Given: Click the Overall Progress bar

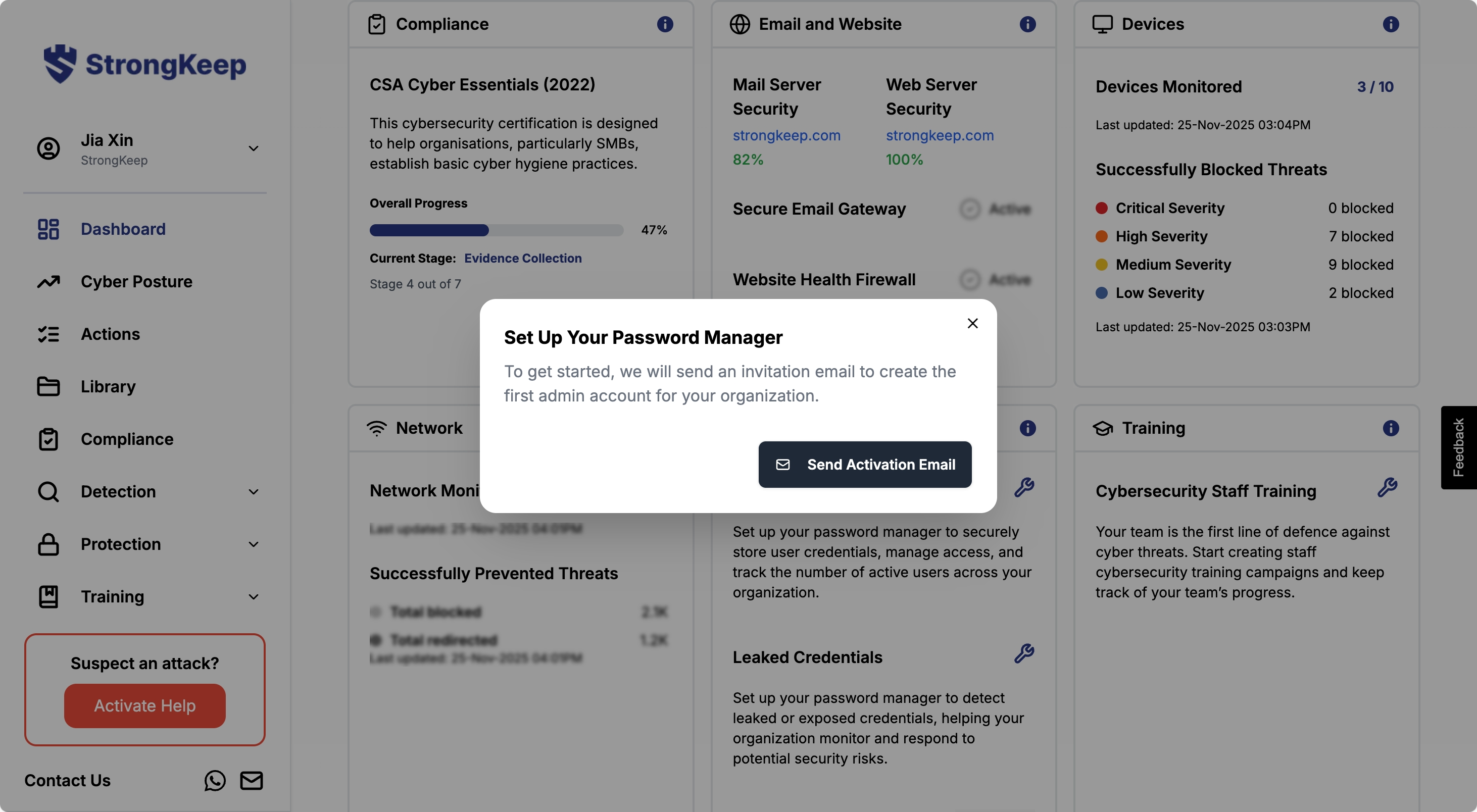Looking at the screenshot, I should (496, 230).
